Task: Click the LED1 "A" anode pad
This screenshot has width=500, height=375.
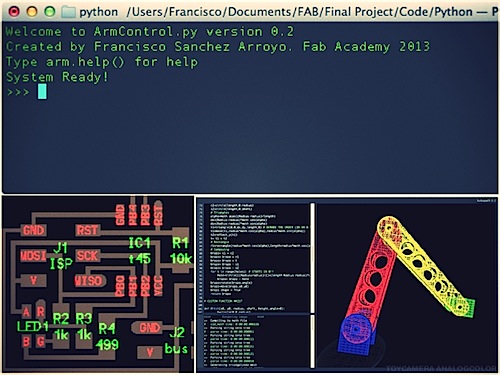Action: pos(26,312)
